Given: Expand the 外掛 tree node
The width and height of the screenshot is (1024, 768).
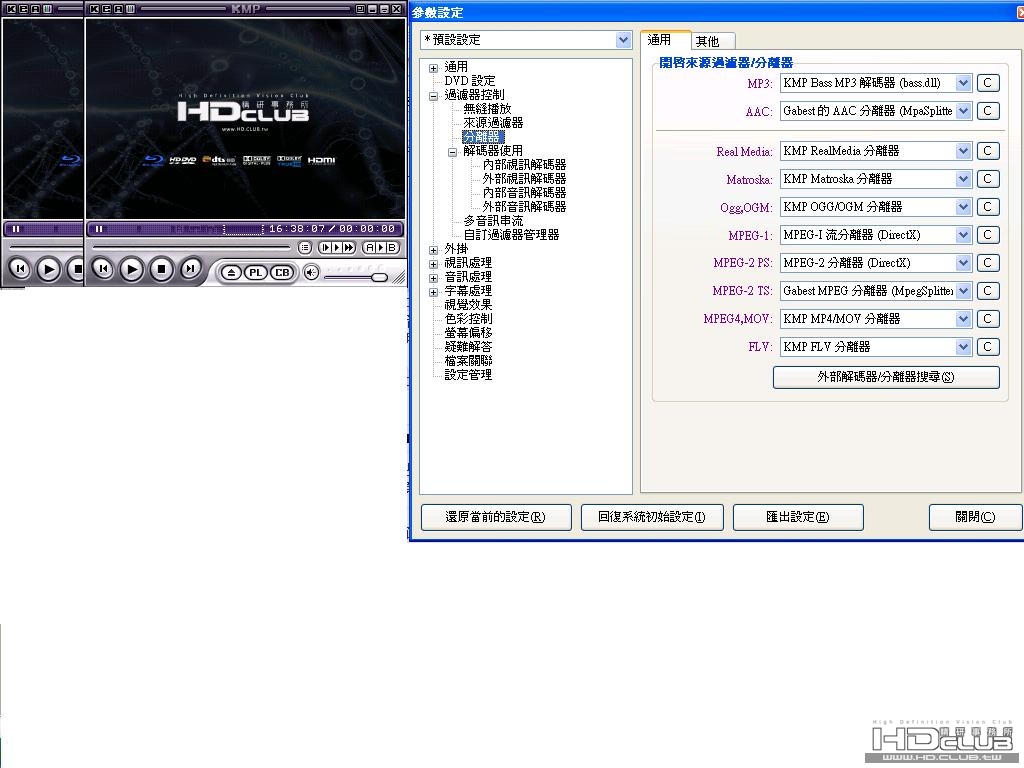Looking at the screenshot, I should [433, 250].
